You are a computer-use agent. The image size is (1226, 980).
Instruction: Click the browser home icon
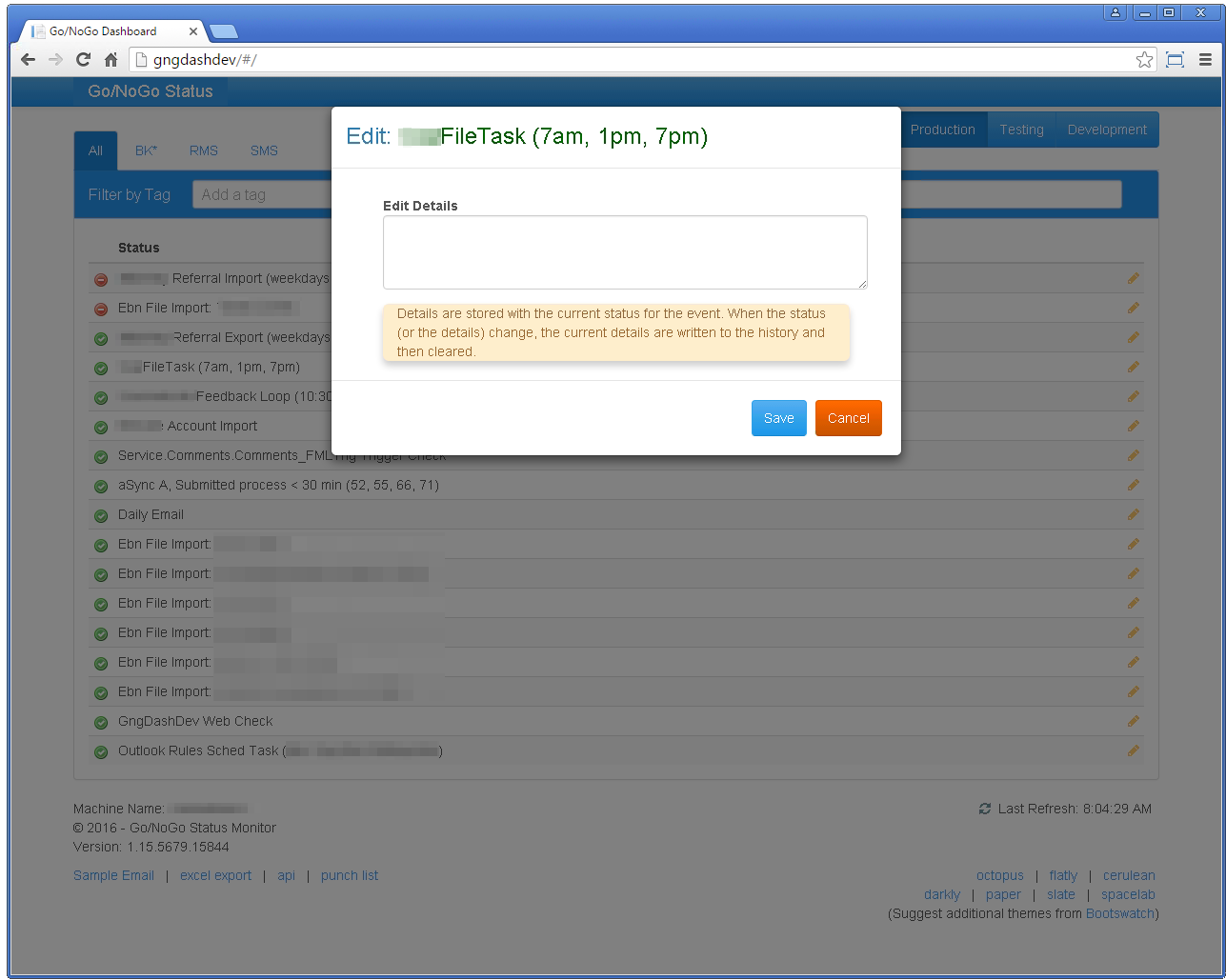coord(111,60)
